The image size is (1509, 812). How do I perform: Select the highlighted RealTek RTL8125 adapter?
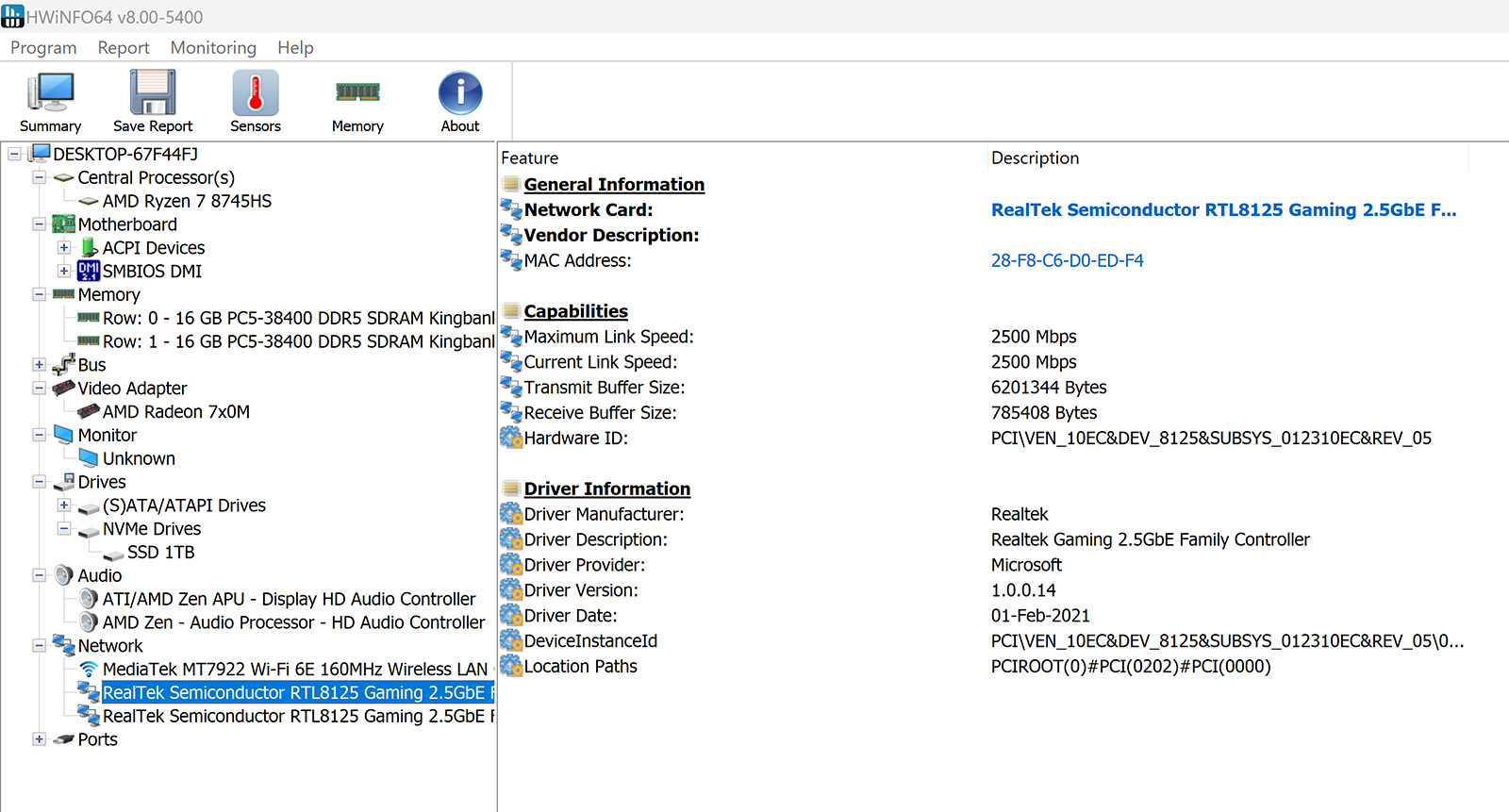pyautogui.click(x=298, y=692)
